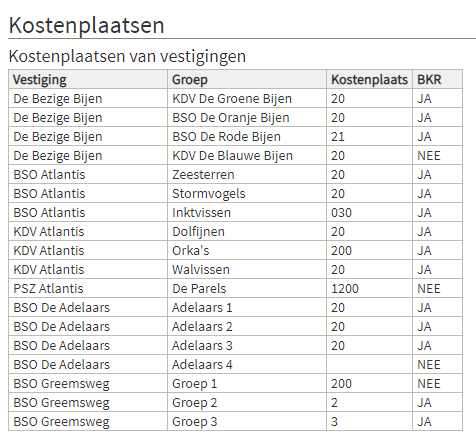Image resolution: width=476 pixels, height=440 pixels.
Task: Select the Orka's group cell
Action: pos(247,250)
